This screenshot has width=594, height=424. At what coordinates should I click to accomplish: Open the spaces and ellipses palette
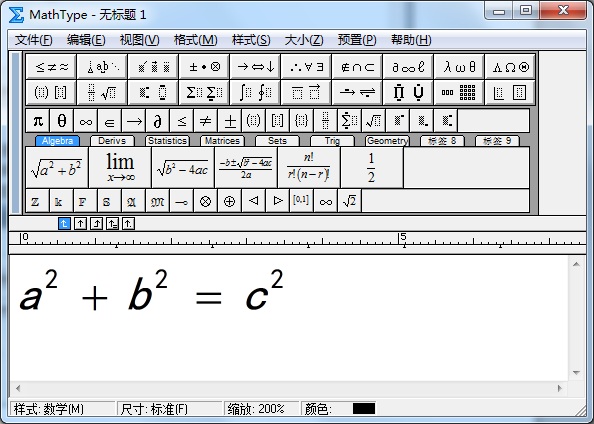pos(102,67)
